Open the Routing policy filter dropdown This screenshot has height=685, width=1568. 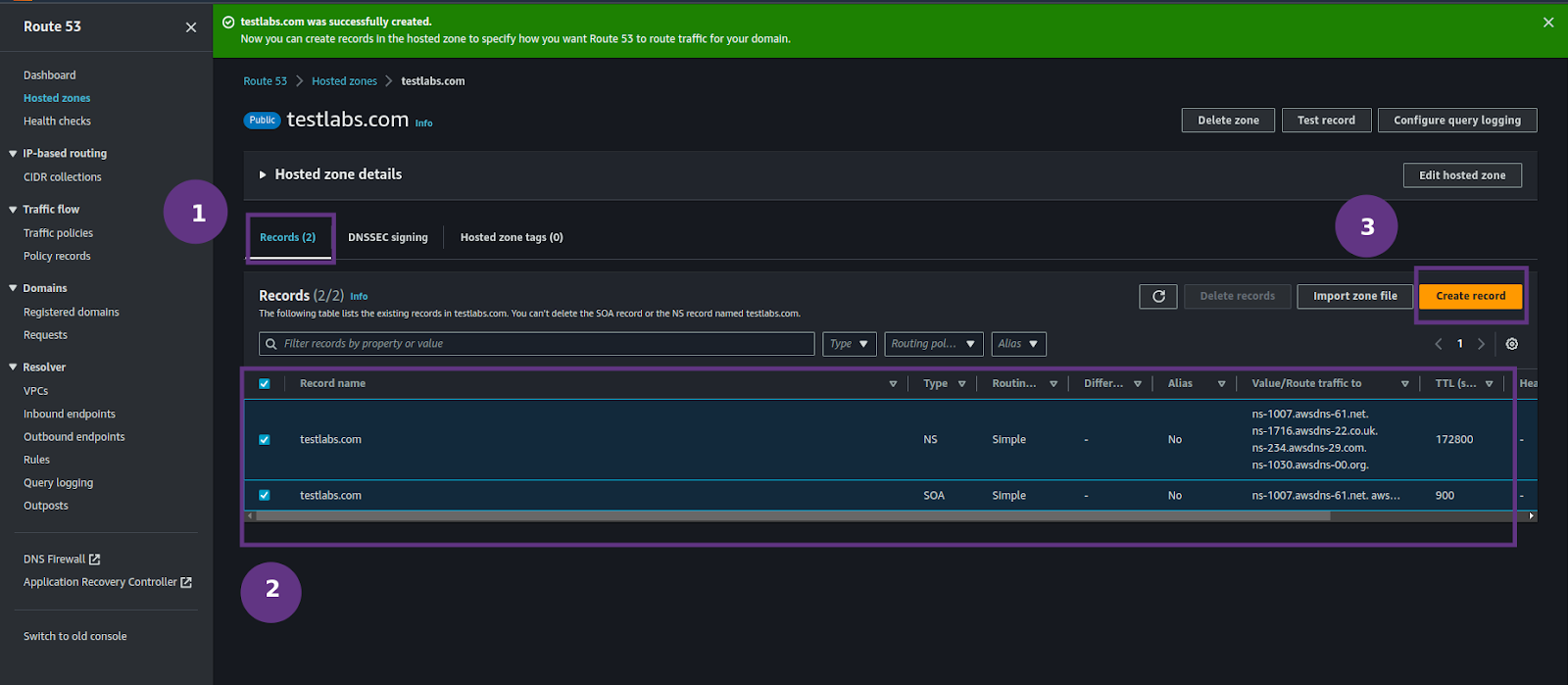coord(934,344)
